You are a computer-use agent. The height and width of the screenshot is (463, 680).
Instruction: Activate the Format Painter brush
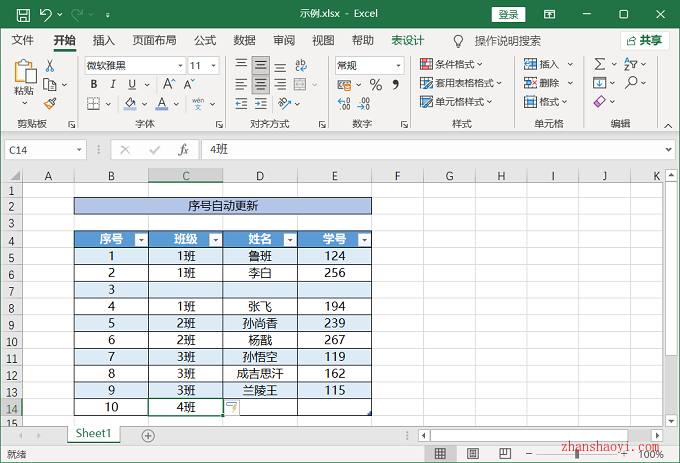(50, 104)
